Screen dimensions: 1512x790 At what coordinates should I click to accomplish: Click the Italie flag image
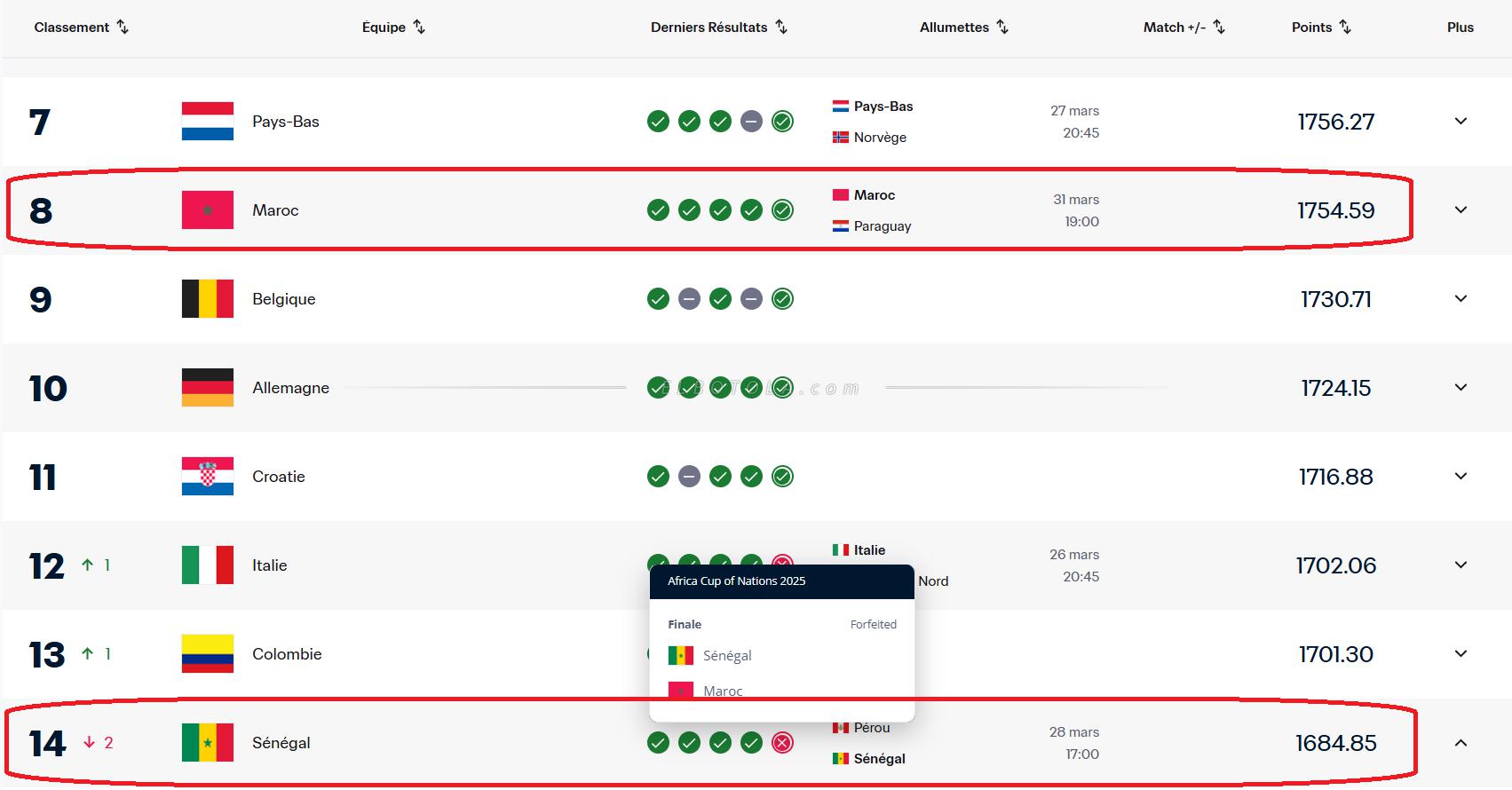(x=208, y=565)
